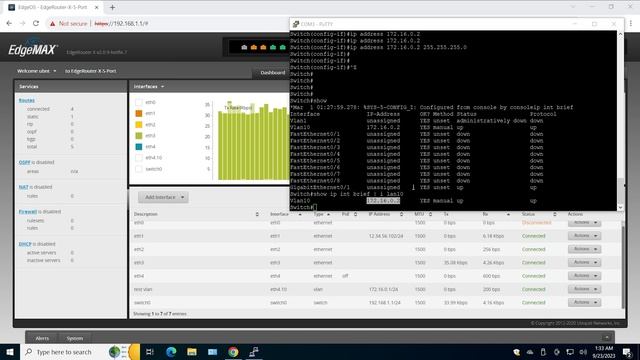
Task: Go back in the browser
Action: click(x=9, y=23)
